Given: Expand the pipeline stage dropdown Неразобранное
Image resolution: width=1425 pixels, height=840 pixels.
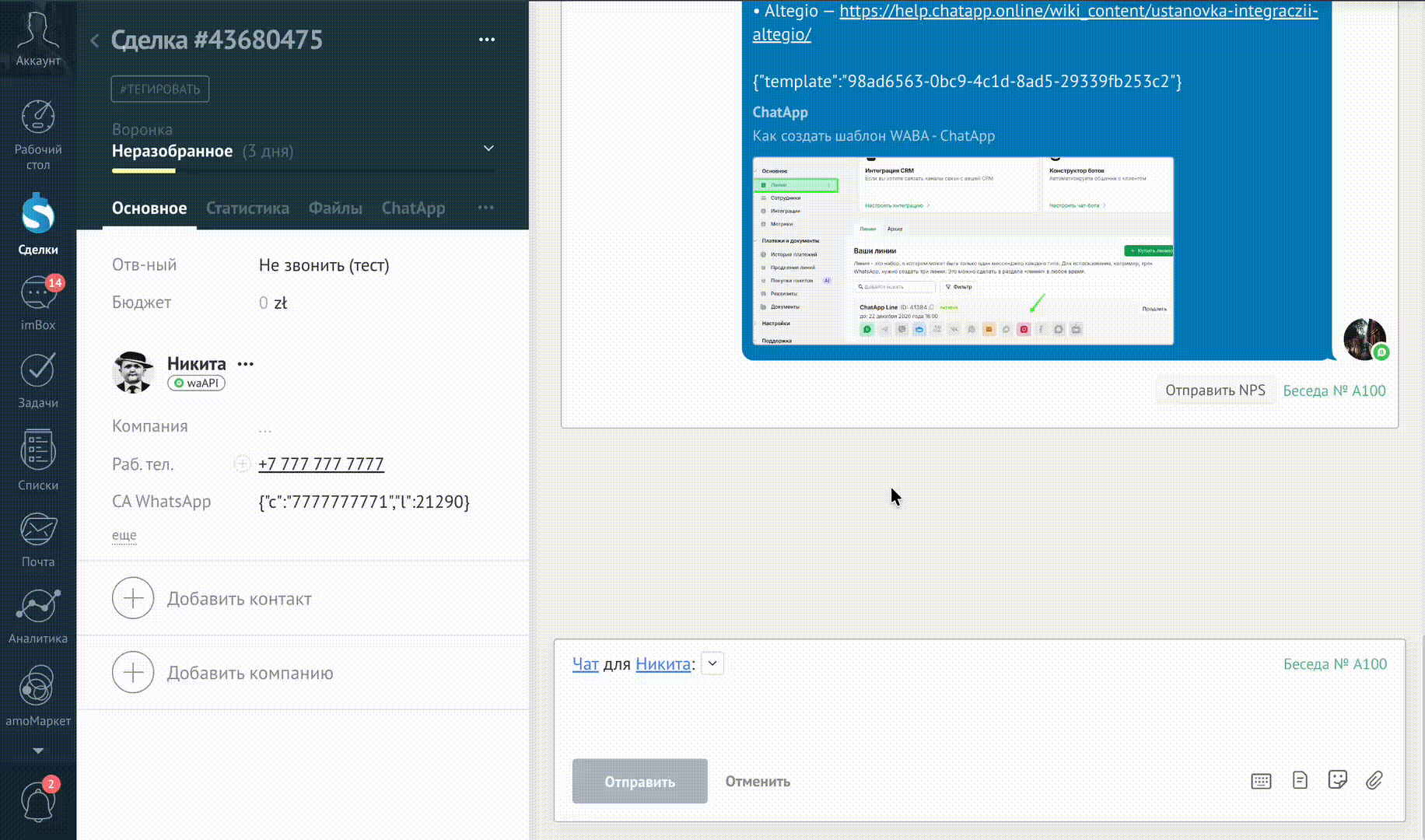Looking at the screenshot, I should click(x=488, y=149).
